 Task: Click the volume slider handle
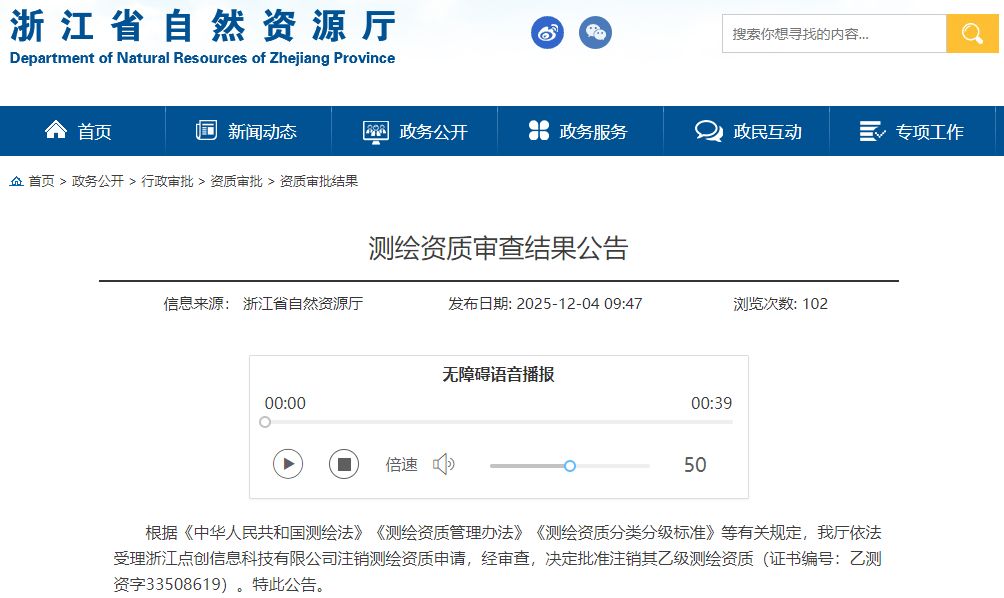(570, 465)
